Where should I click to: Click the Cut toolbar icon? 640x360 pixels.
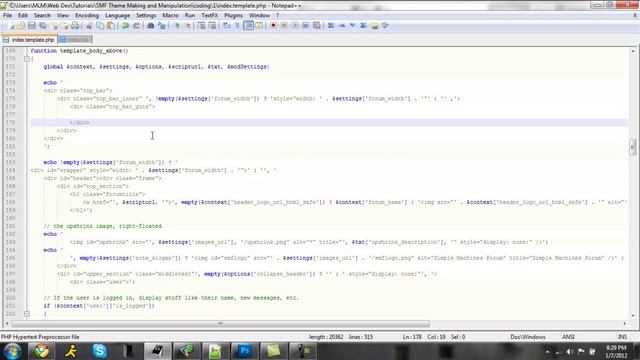[89, 26]
